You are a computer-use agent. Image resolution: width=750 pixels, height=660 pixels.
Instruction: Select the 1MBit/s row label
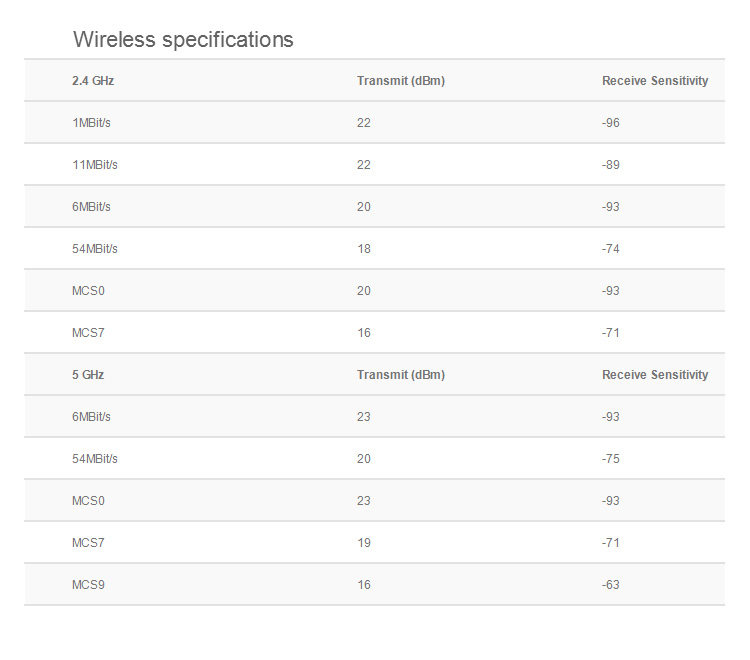[x=91, y=123]
